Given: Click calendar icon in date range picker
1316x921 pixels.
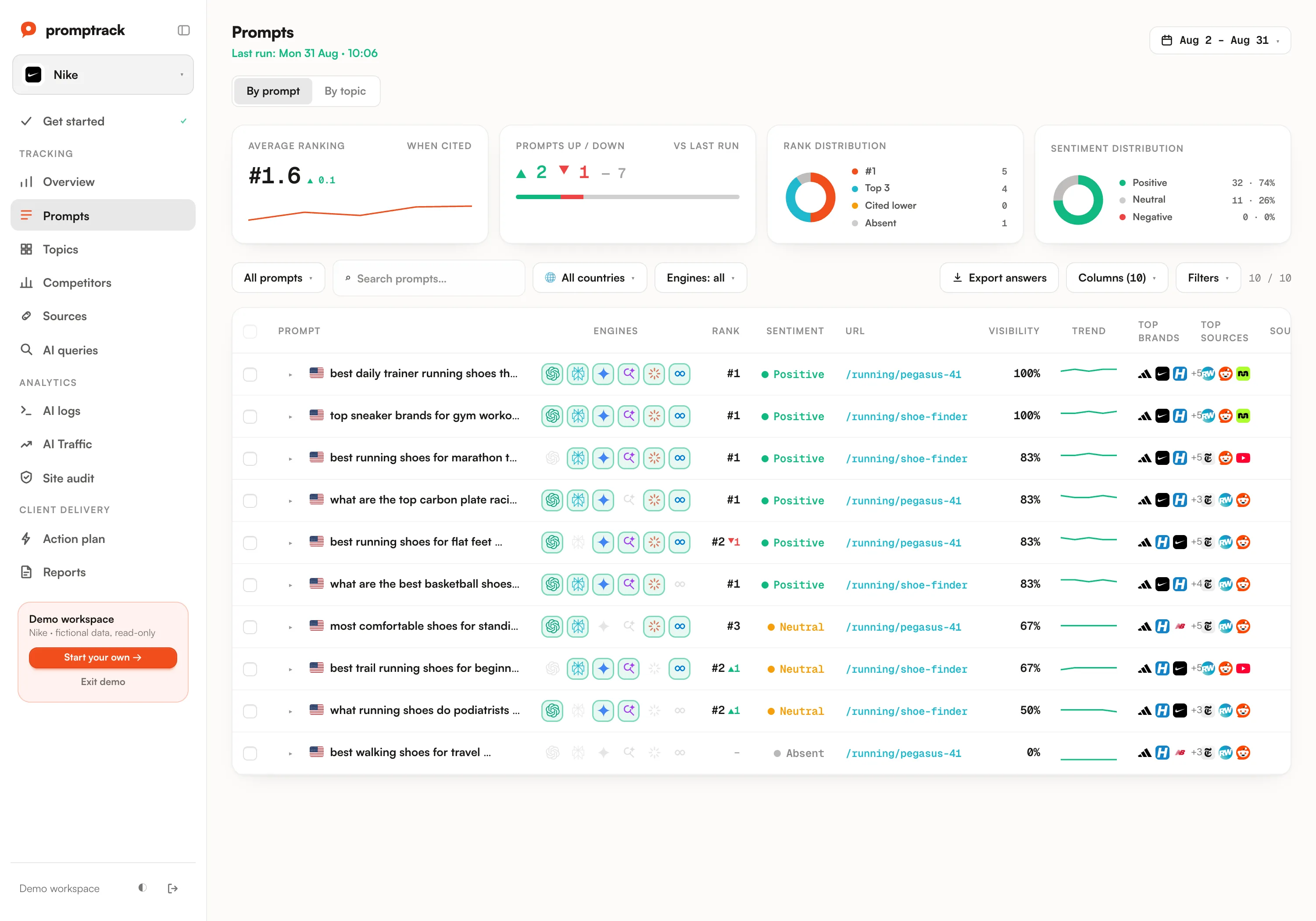Looking at the screenshot, I should point(1166,40).
